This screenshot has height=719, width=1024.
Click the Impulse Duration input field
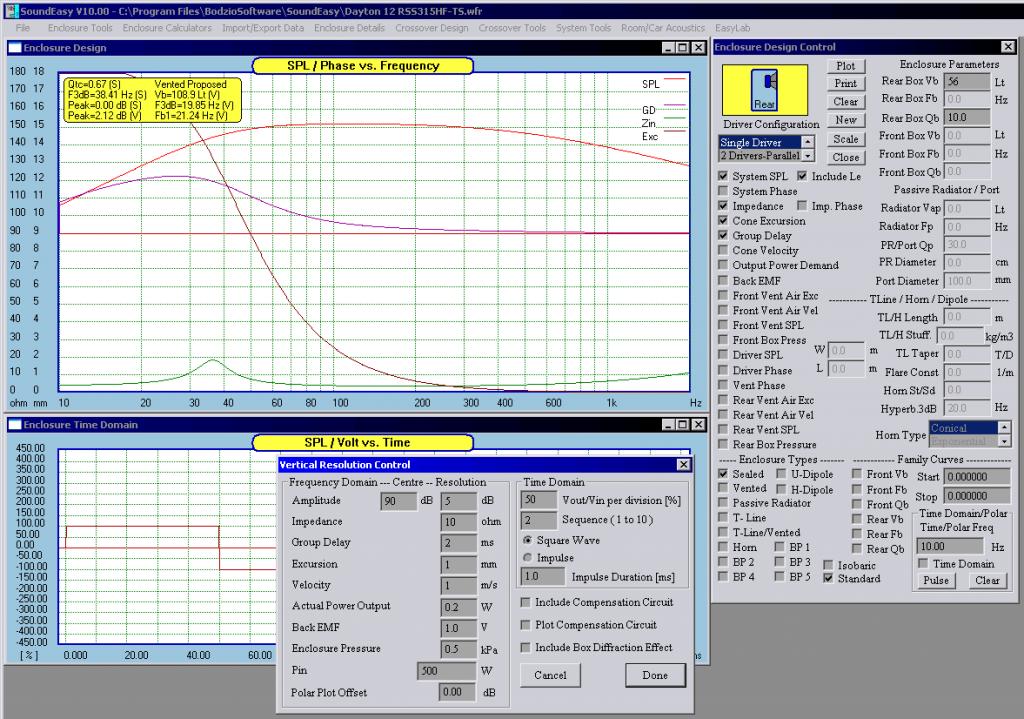[x=543, y=577]
